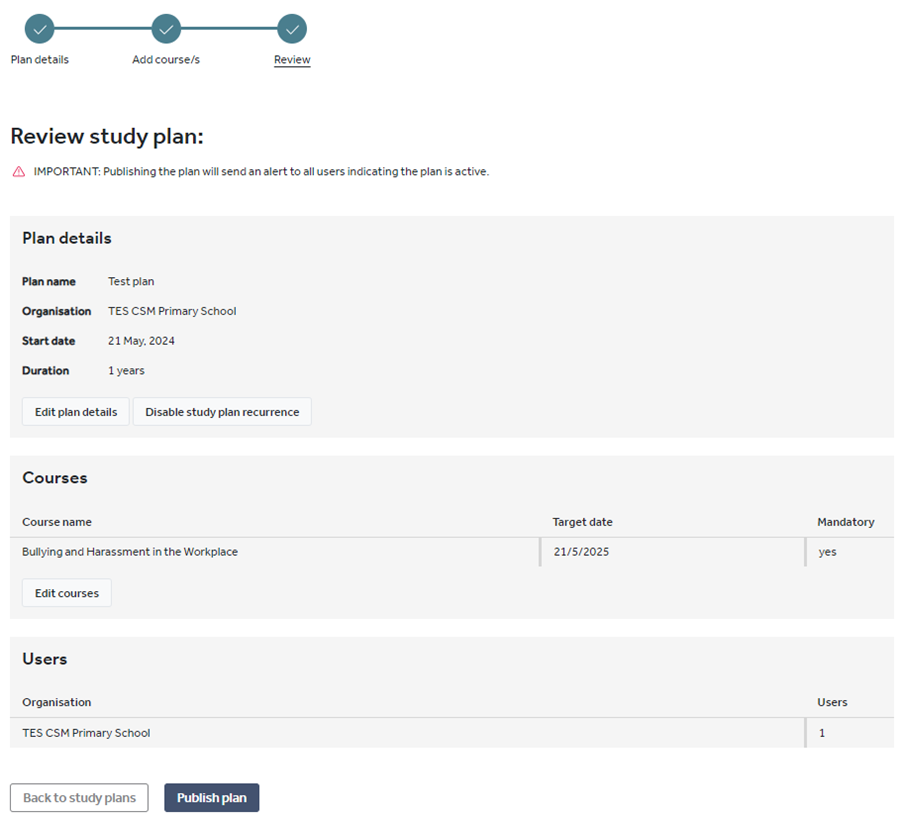Go back to study plans

click(79, 797)
